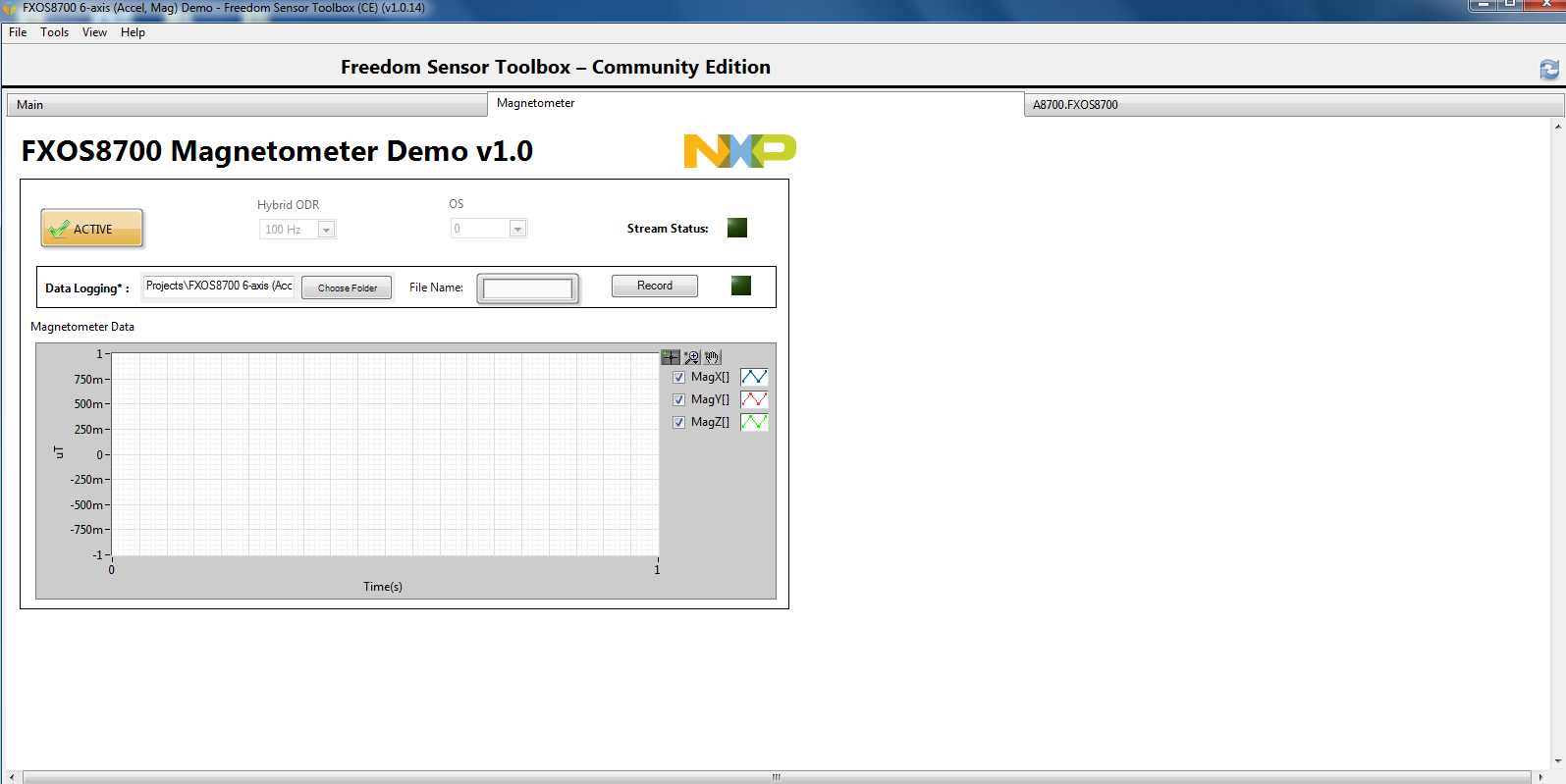Image resolution: width=1566 pixels, height=784 pixels.
Task: Toggle the ACTIVE button
Action: click(x=92, y=229)
